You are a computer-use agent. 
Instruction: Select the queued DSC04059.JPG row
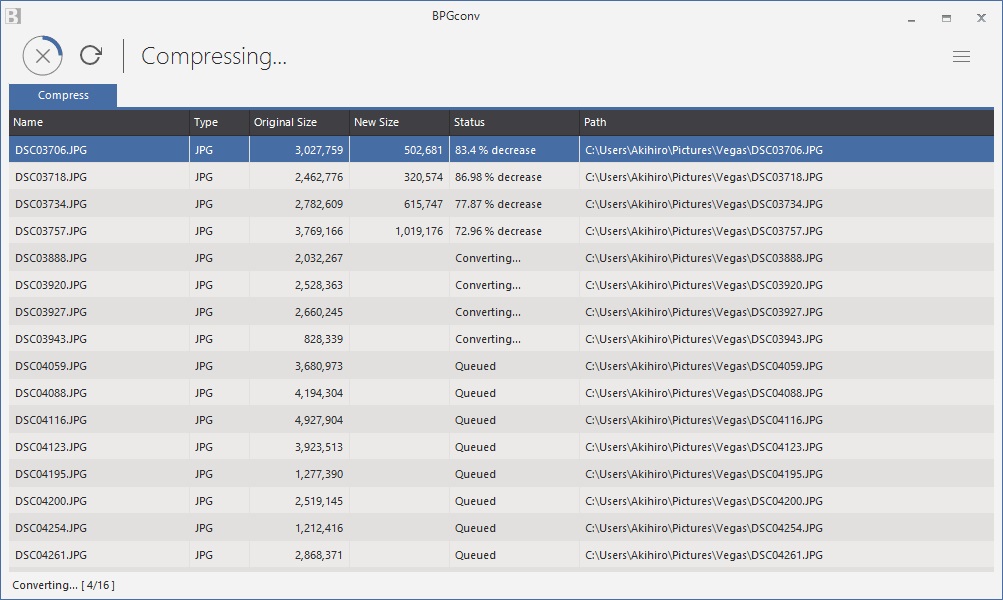pos(51,366)
